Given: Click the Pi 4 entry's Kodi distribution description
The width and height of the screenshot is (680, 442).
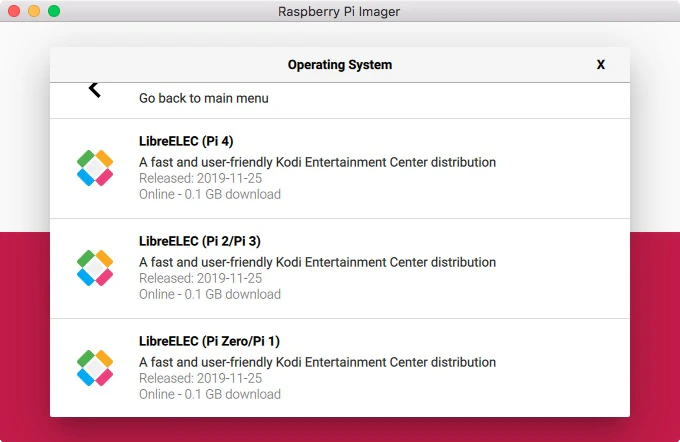Looking at the screenshot, I should click(x=317, y=162).
